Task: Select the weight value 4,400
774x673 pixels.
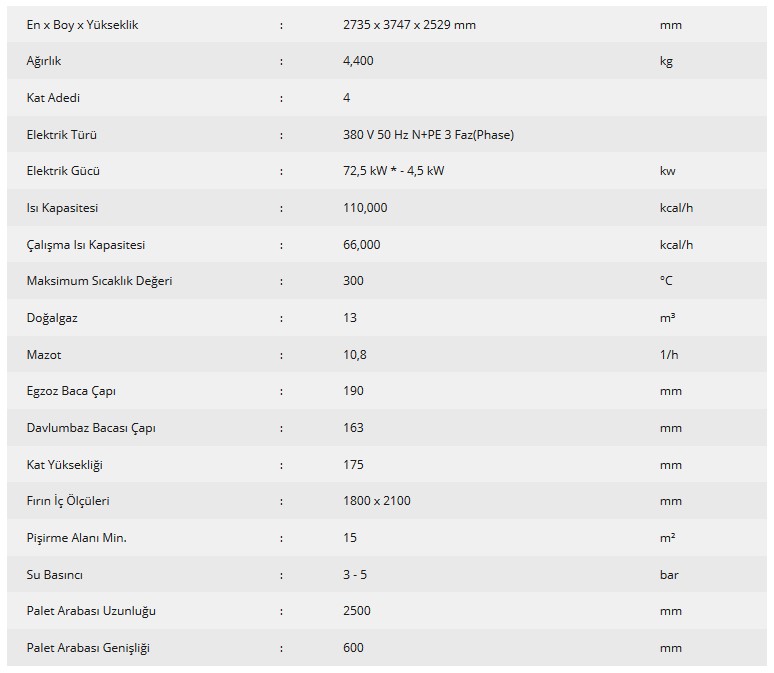Action: [x=358, y=61]
